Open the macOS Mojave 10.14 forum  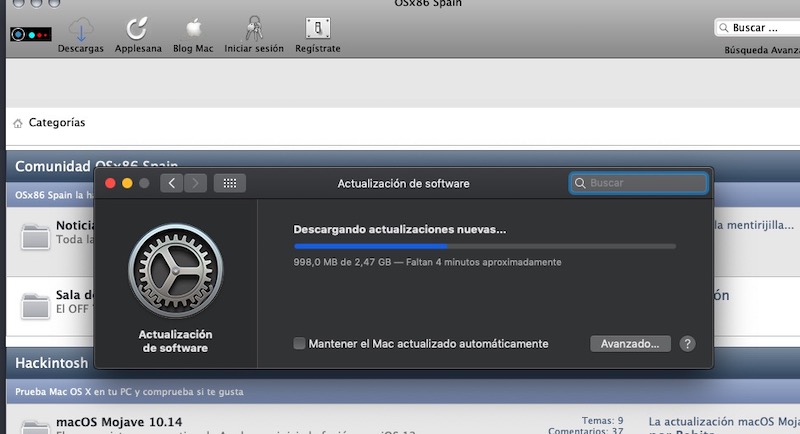click(x=119, y=422)
